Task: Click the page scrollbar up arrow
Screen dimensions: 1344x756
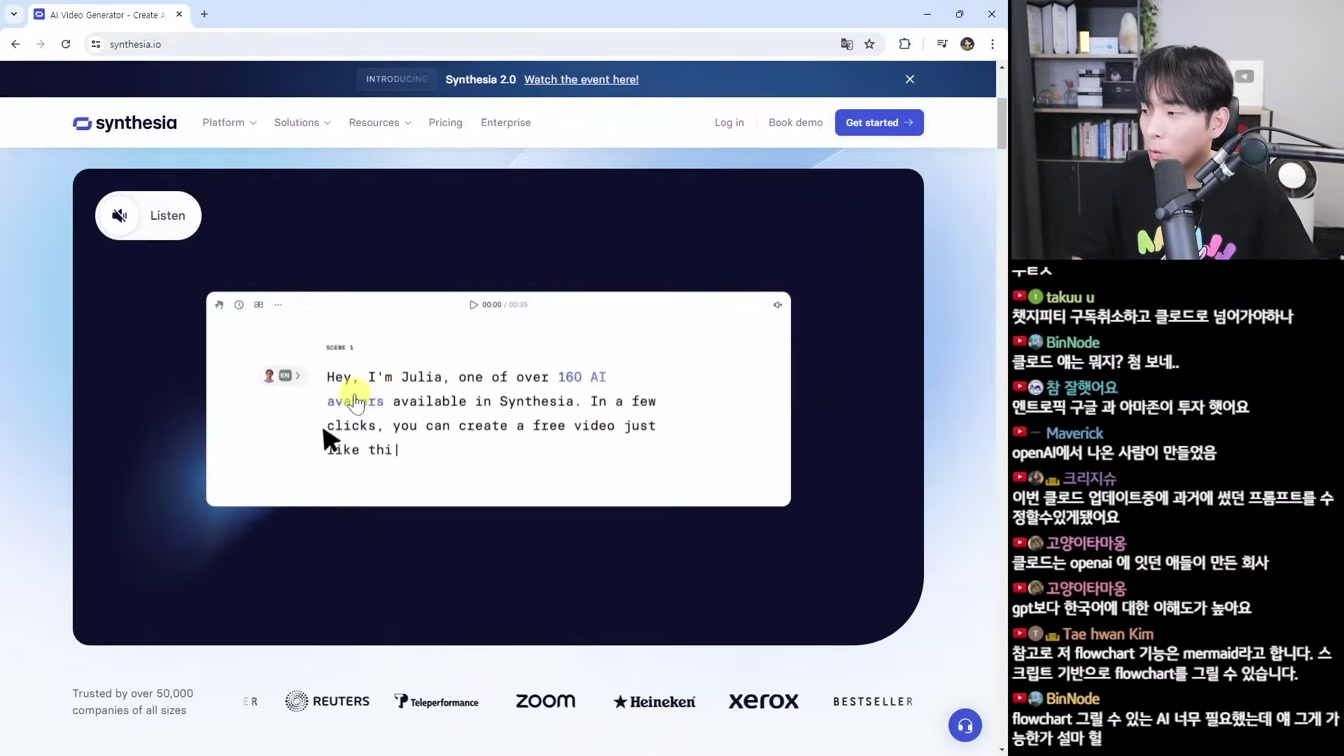Action: coord(1002,67)
